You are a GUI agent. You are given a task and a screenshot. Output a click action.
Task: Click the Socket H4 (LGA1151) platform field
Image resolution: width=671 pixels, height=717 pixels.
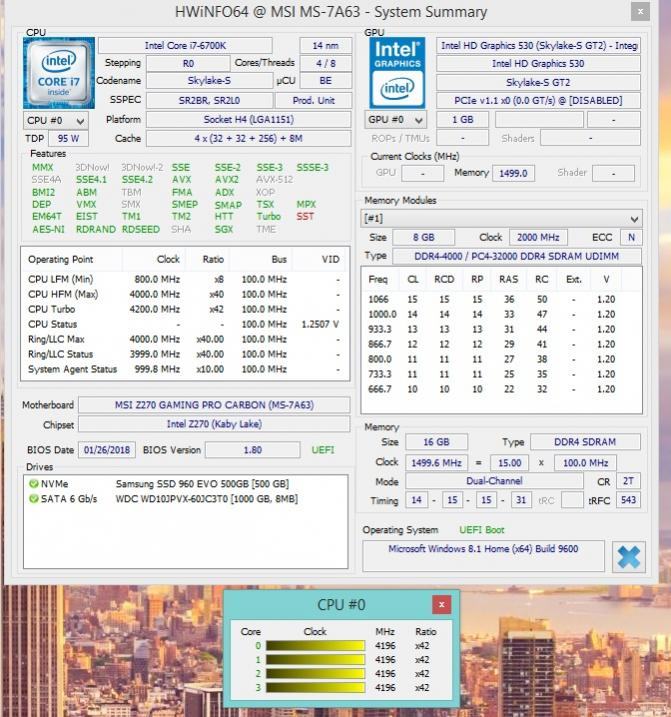tap(248, 120)
